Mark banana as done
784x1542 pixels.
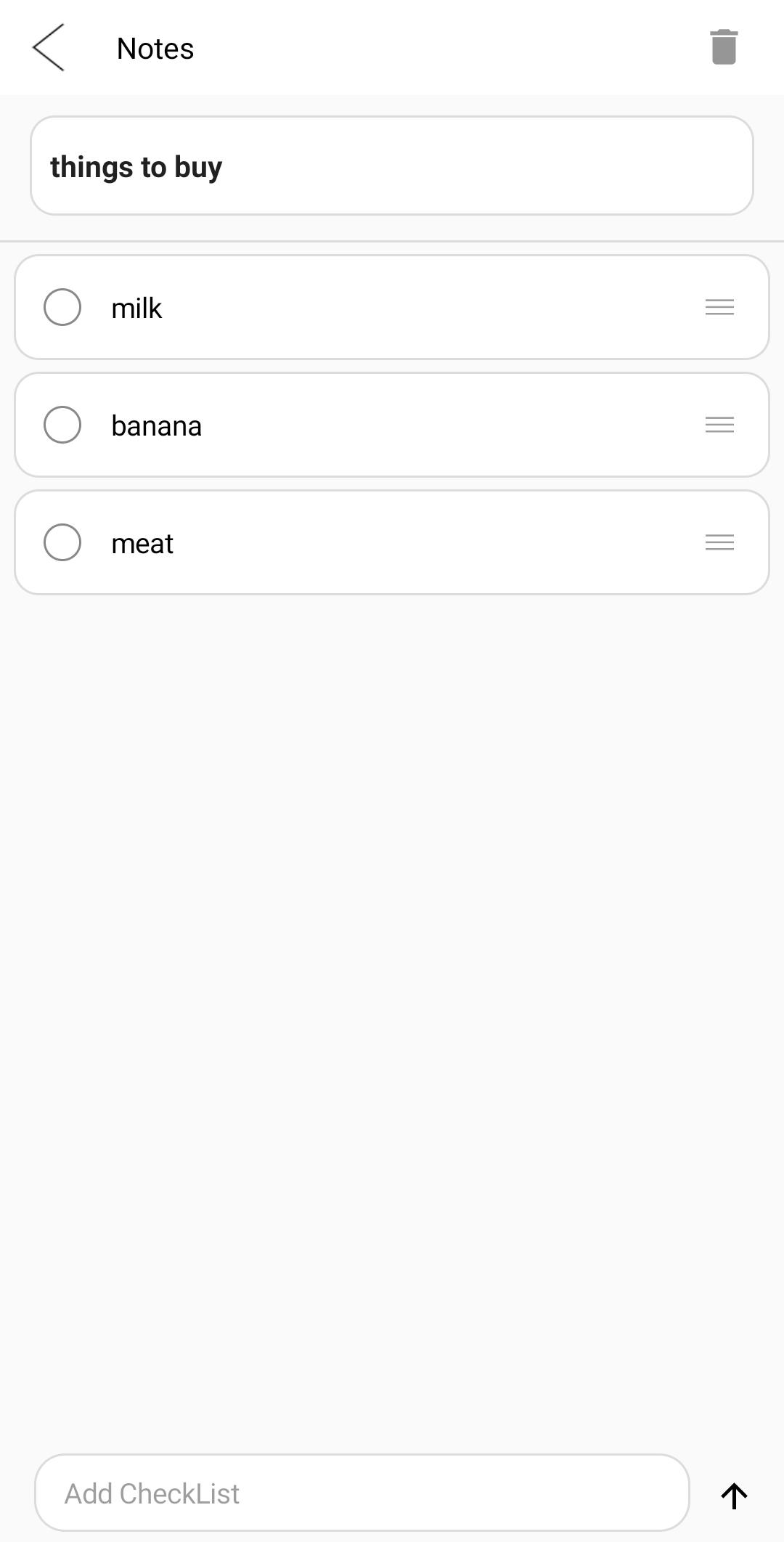tap(62, 425)
